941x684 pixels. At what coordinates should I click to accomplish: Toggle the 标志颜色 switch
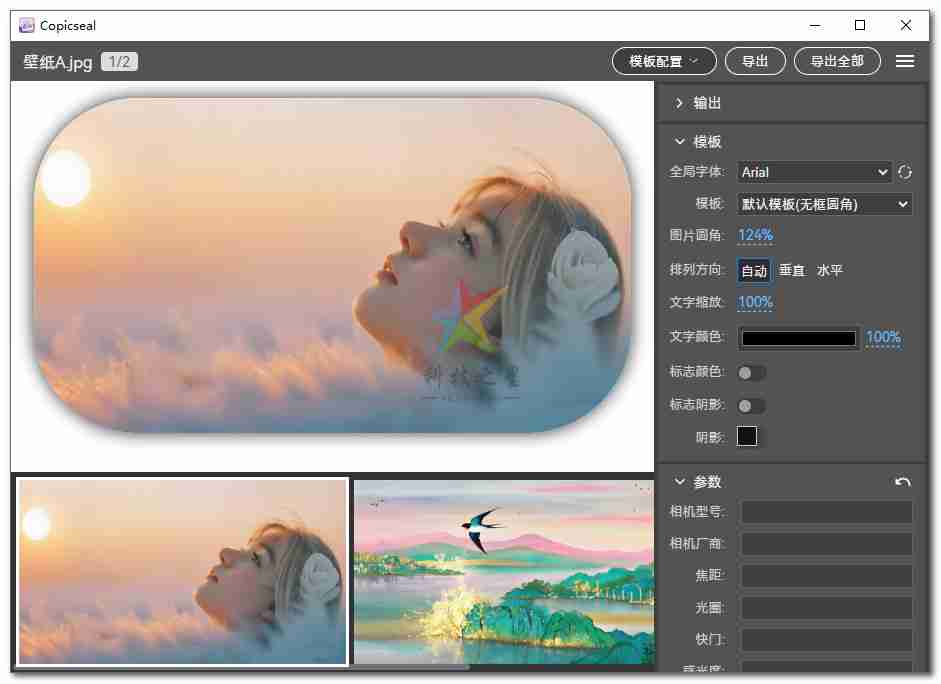751,373
